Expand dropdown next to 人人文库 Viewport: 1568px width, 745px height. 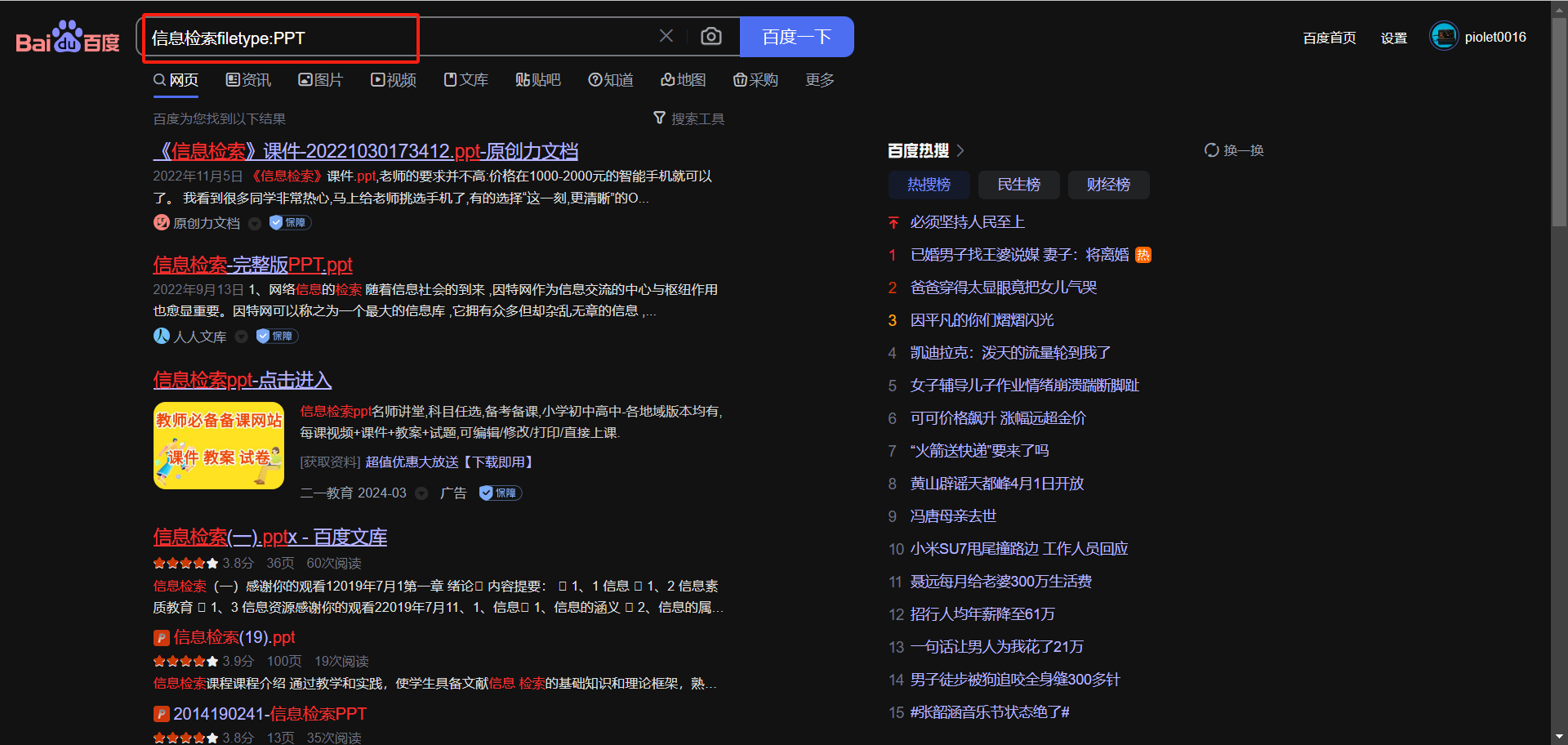[x=241, y=337]
